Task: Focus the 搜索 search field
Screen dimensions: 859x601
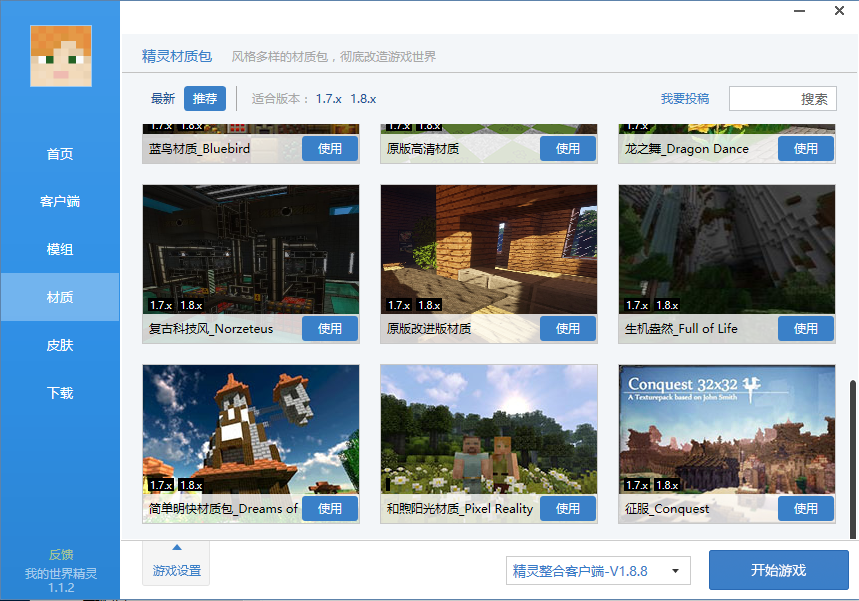Action: (x=782, y=99)
